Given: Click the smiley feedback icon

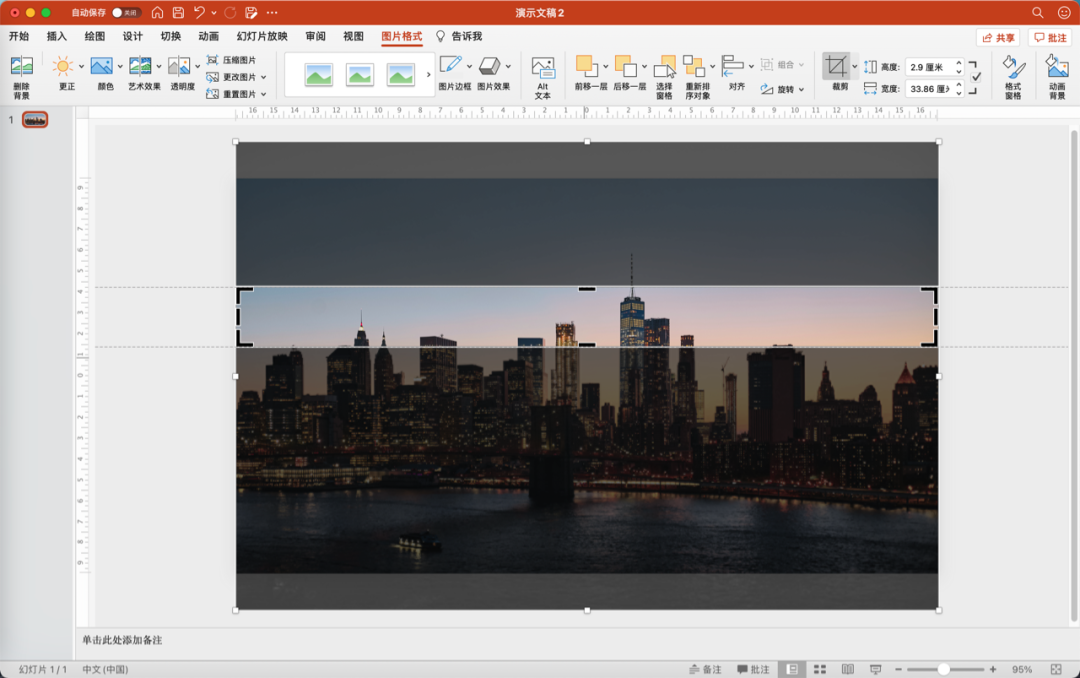Looking at the screenshot, I should [1063, 12].
